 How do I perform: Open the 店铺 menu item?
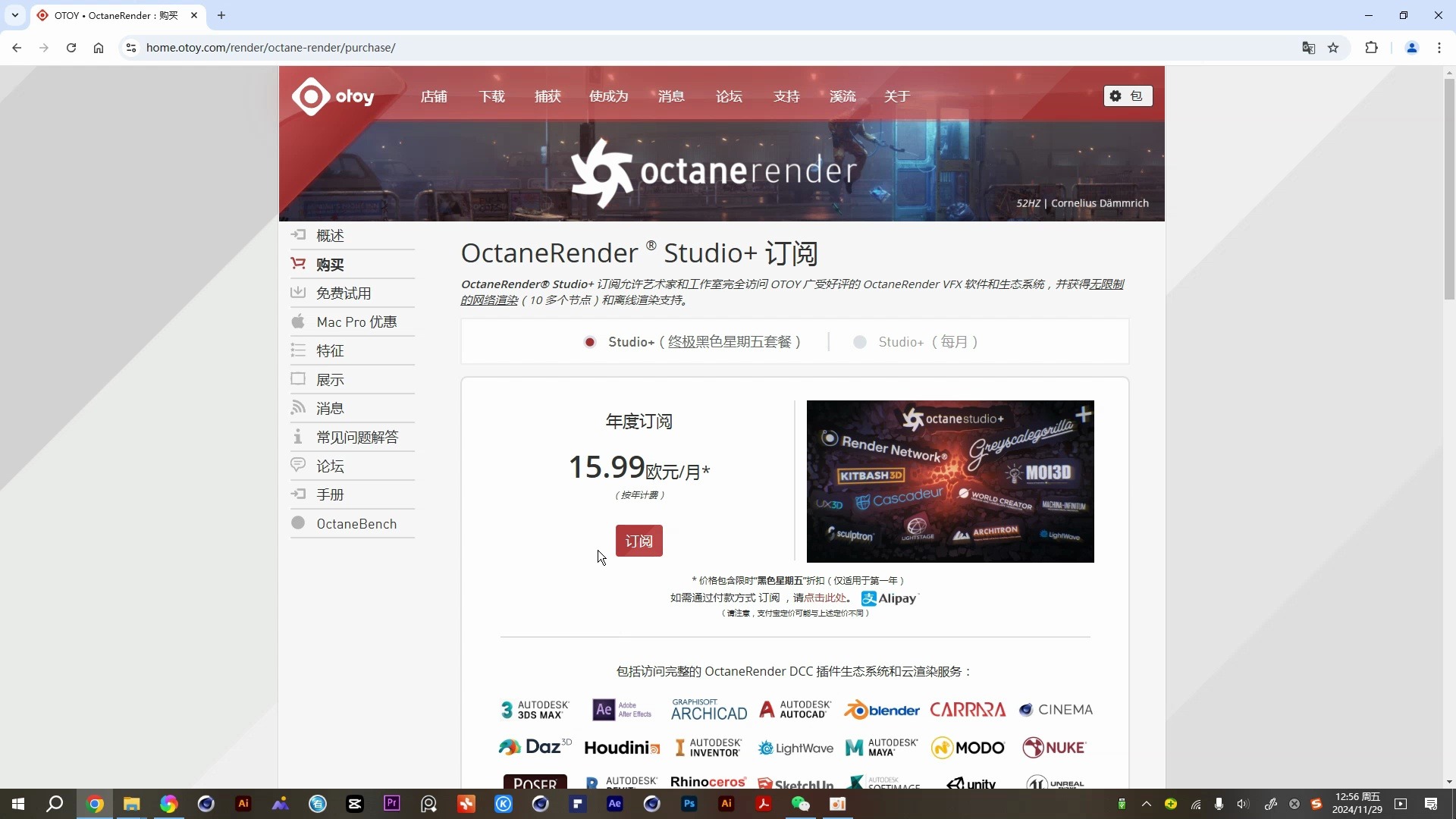434,96
